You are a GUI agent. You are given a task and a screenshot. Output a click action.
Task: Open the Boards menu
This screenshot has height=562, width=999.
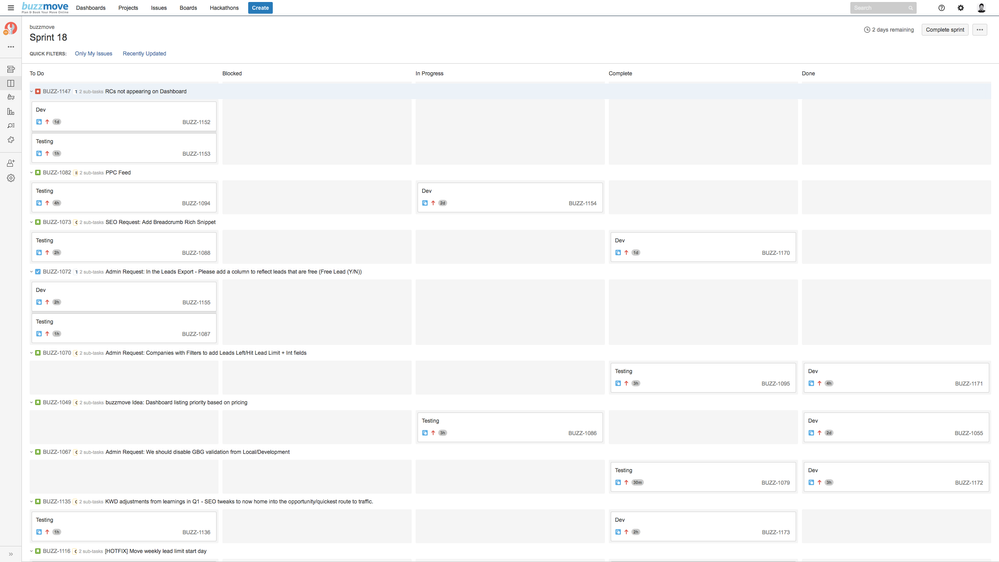pyautogui.click(x=188, y=8)
